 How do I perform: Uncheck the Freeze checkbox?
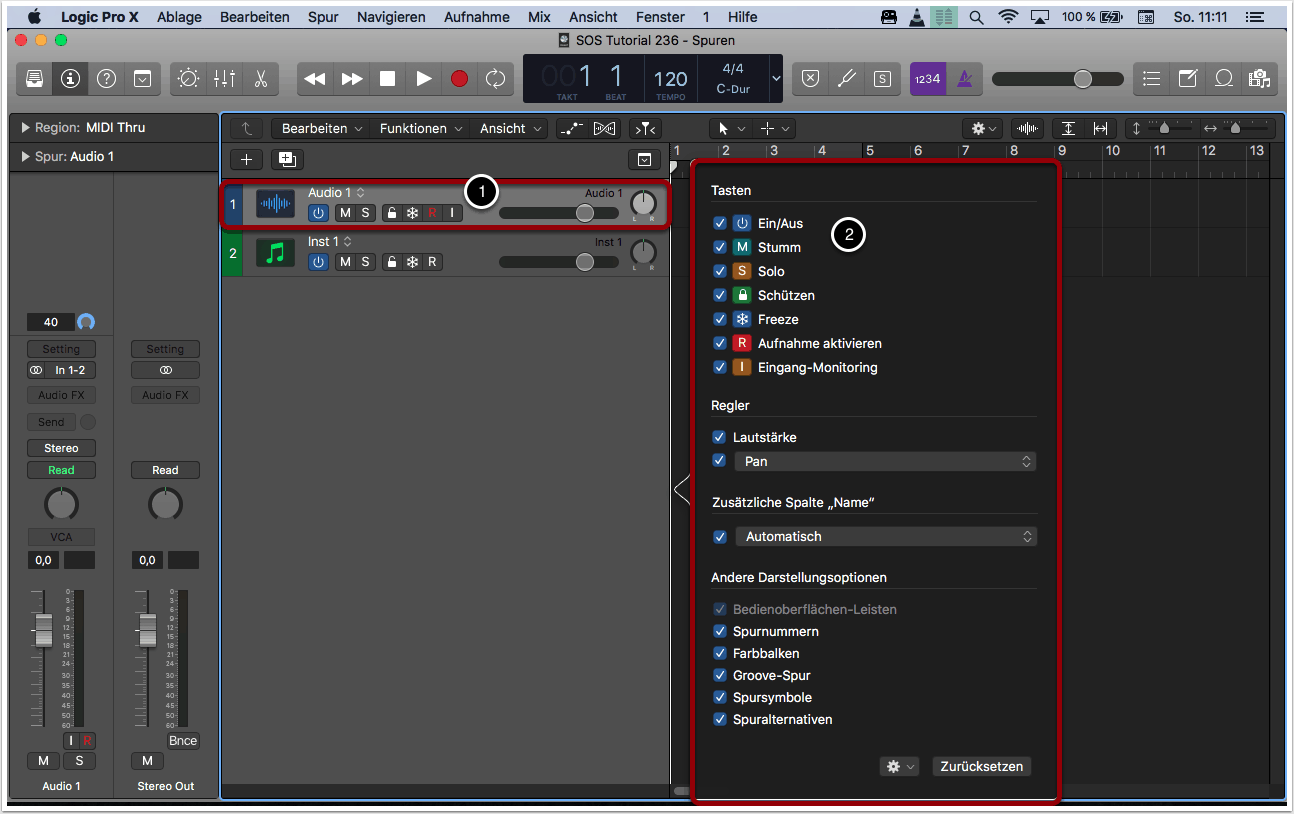719,319
